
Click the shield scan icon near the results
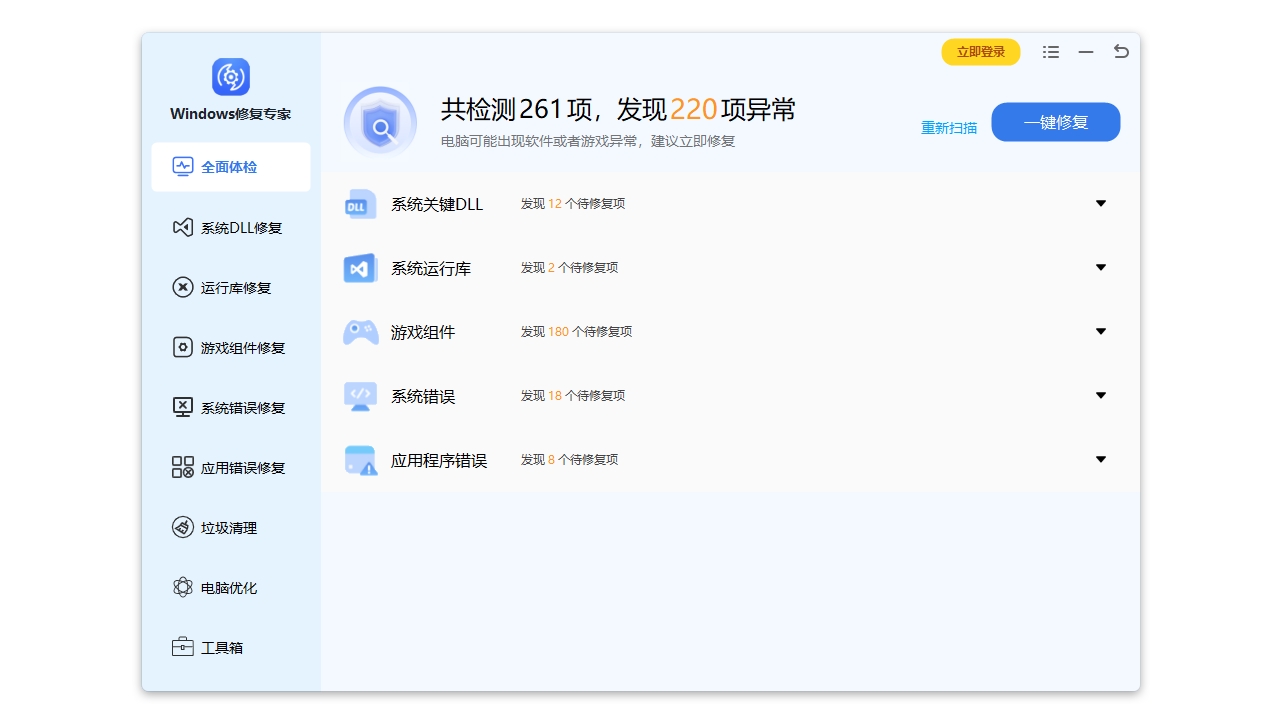(380, 121)
